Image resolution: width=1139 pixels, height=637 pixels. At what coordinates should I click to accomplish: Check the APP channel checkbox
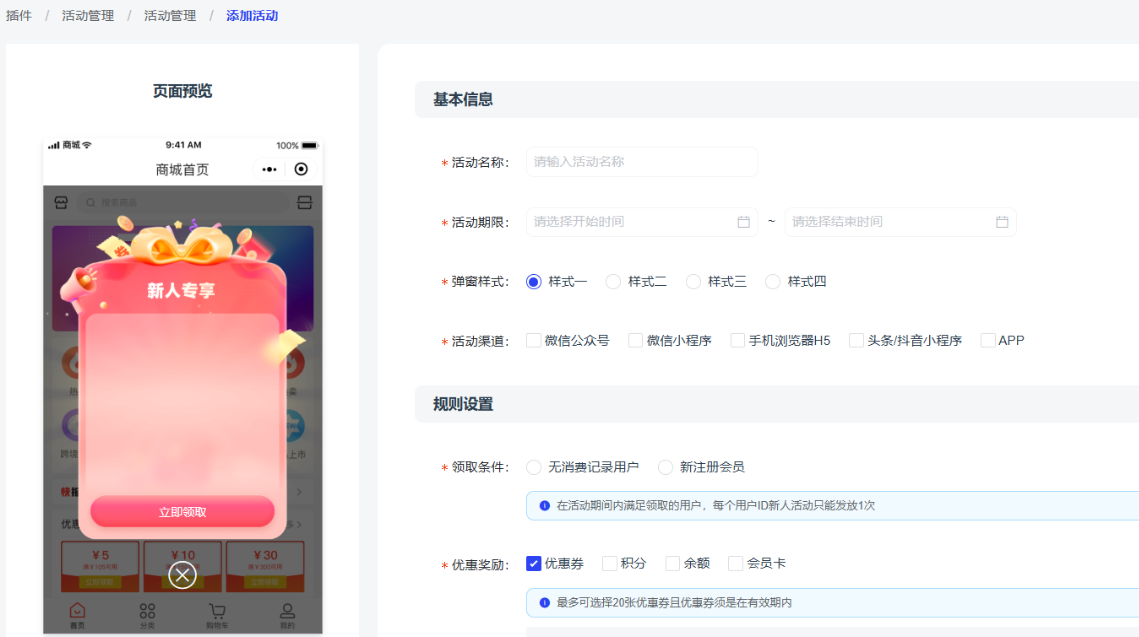(988, 341)
